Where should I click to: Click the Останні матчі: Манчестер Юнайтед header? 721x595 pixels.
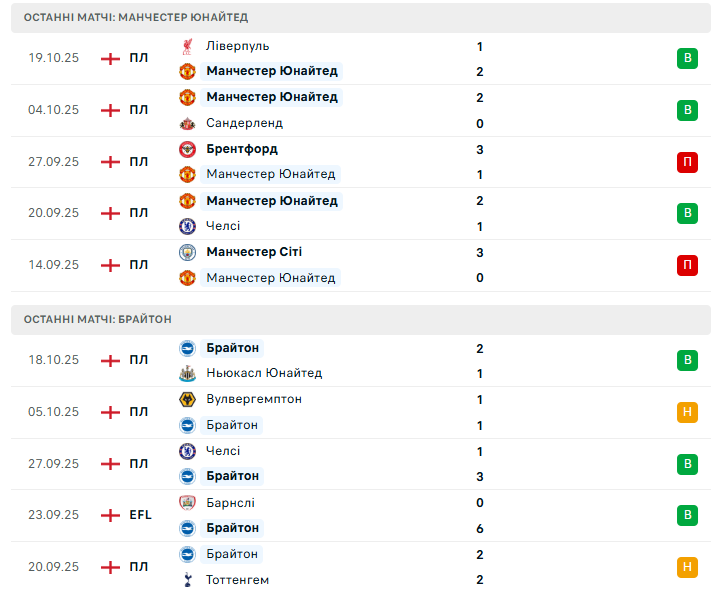pos(136,17)
